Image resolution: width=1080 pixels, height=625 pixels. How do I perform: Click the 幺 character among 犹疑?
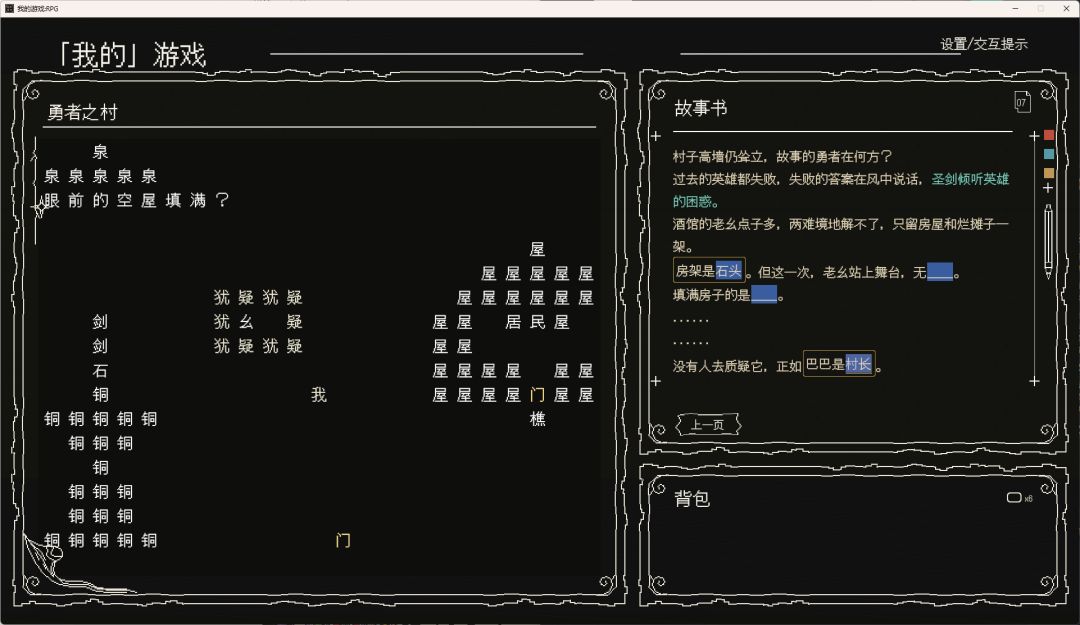click(246, 322)
